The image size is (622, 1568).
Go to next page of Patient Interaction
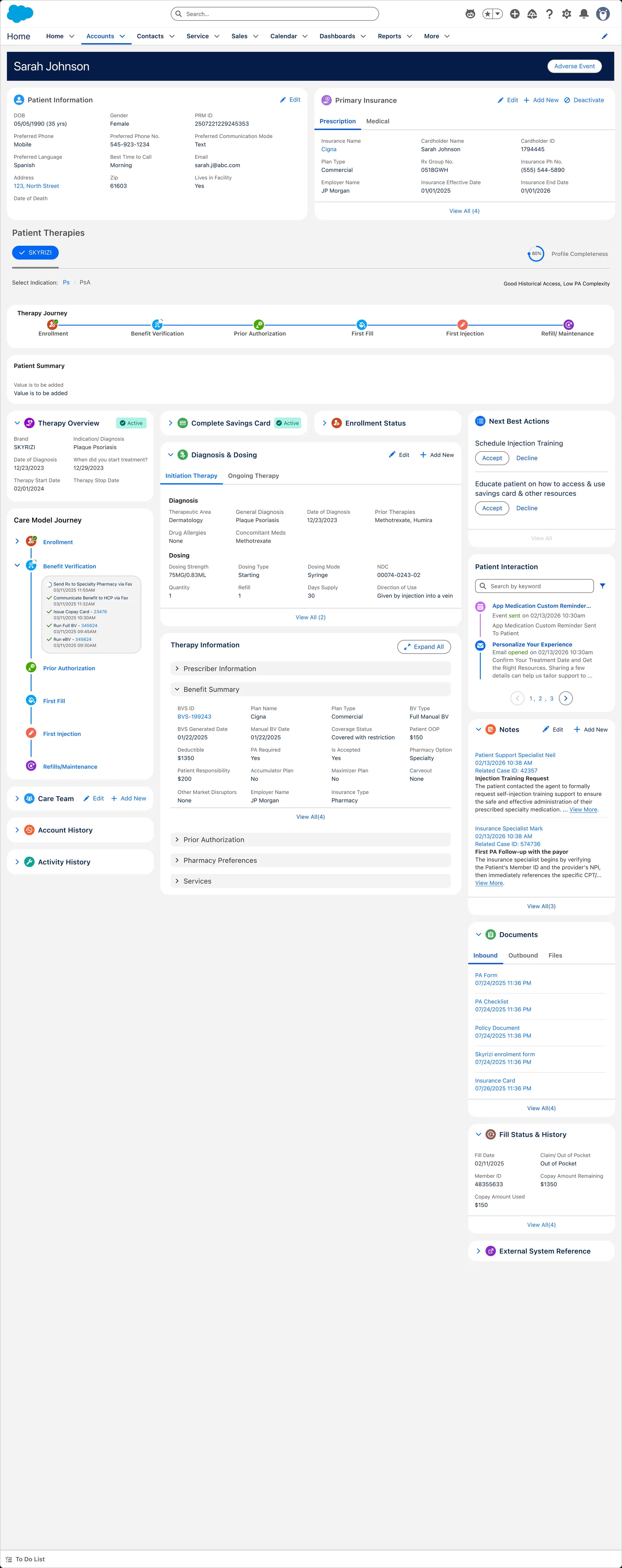(x=566, y=698)
